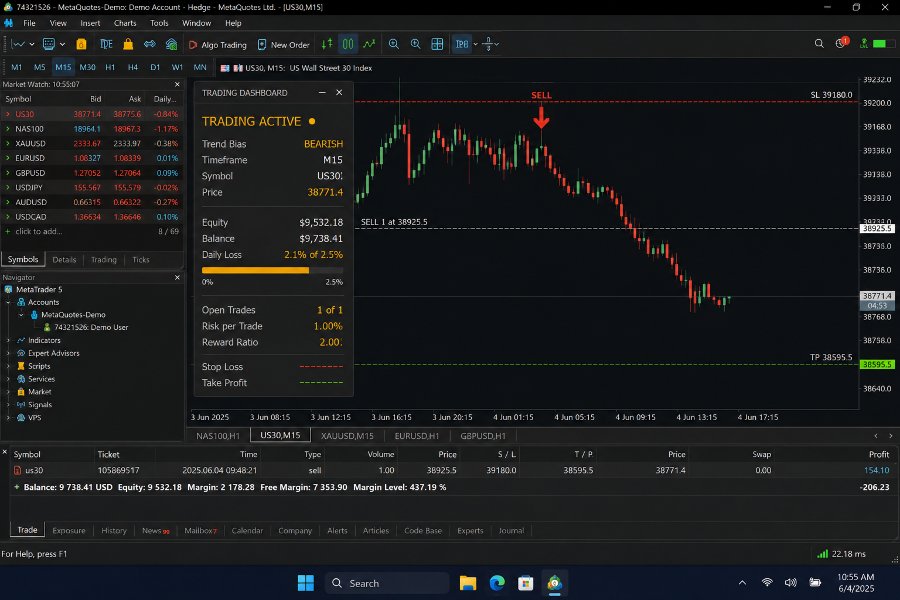
Task: Click the New Order button
Action: (x=284, y=45)
